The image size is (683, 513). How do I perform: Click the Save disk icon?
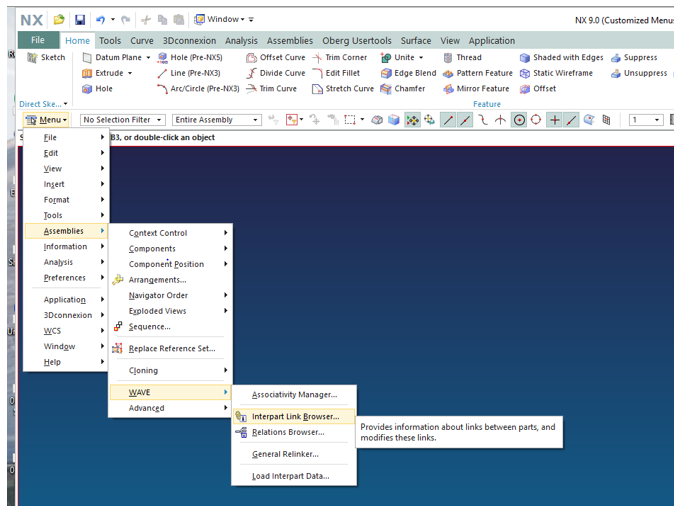80,20
